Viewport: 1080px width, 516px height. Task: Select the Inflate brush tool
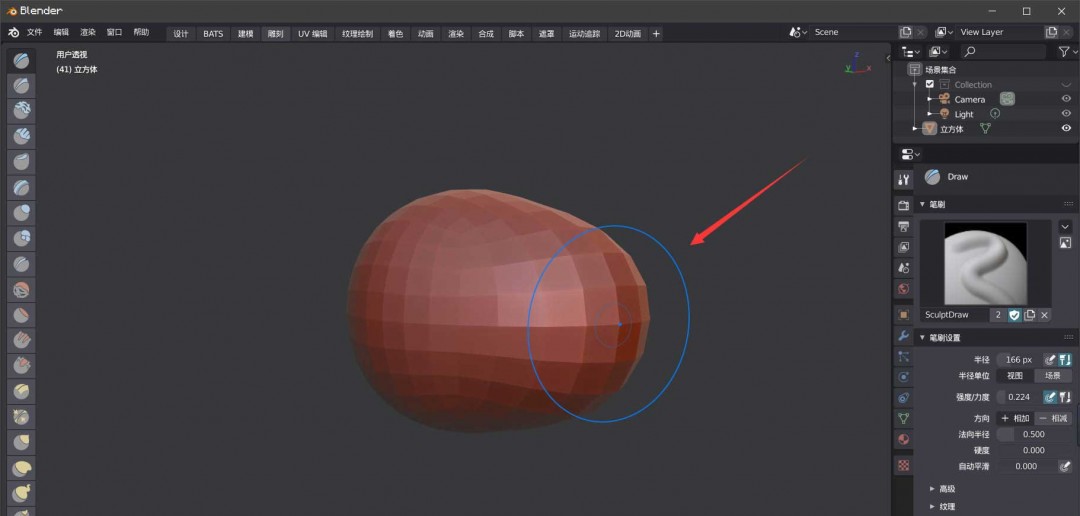pos(21,212)
